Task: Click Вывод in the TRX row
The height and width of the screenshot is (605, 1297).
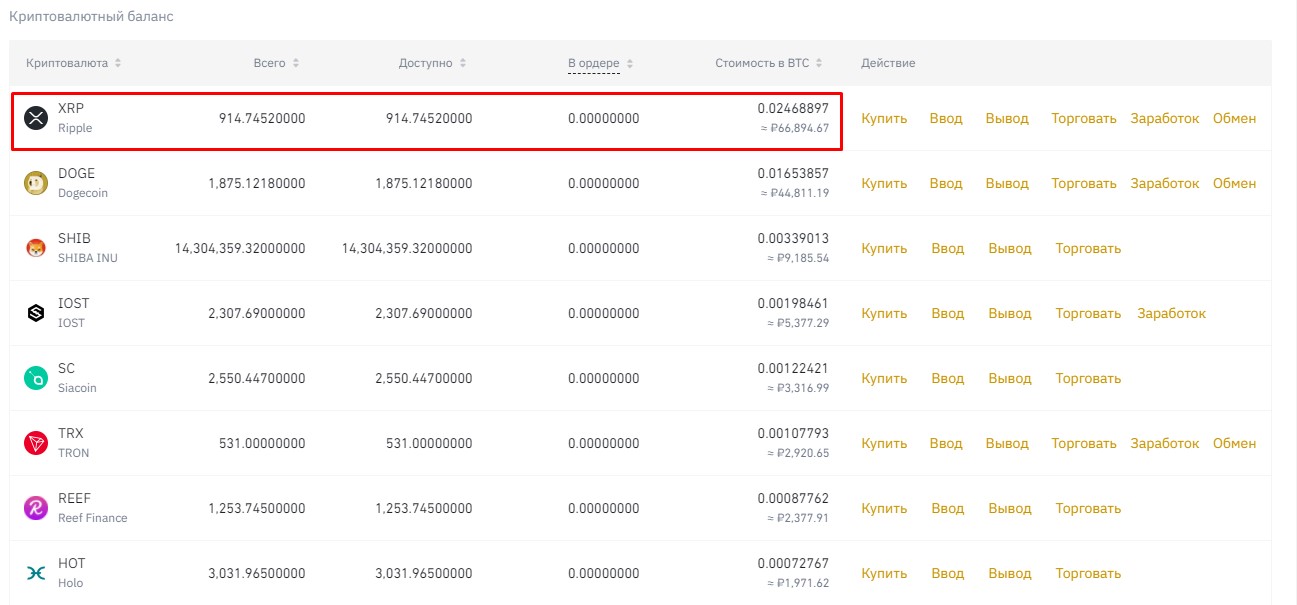Action: click(1007, 443)
